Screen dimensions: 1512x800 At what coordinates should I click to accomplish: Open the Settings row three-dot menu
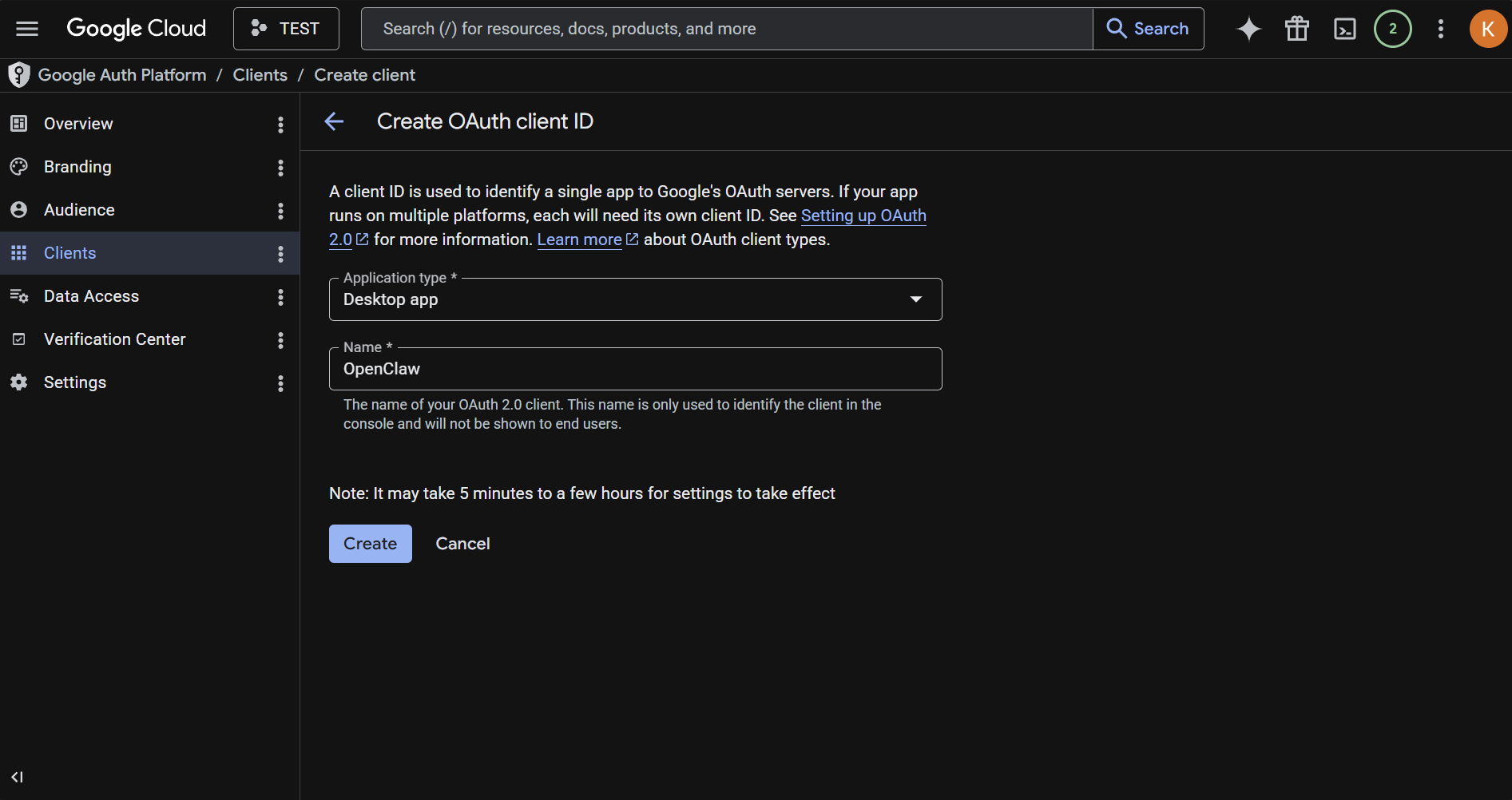click(280, 383)
